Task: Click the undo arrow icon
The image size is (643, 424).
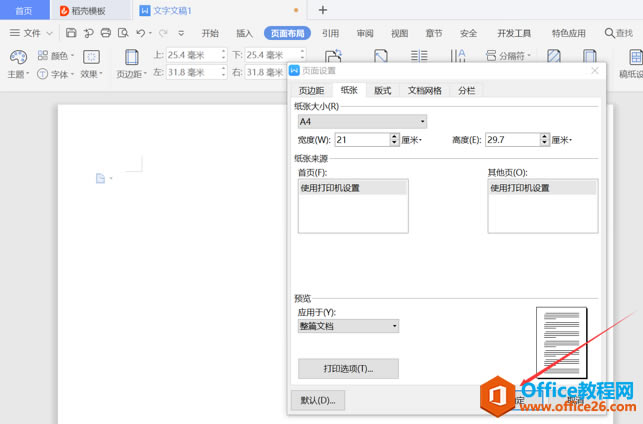Action: pos(140,33)
